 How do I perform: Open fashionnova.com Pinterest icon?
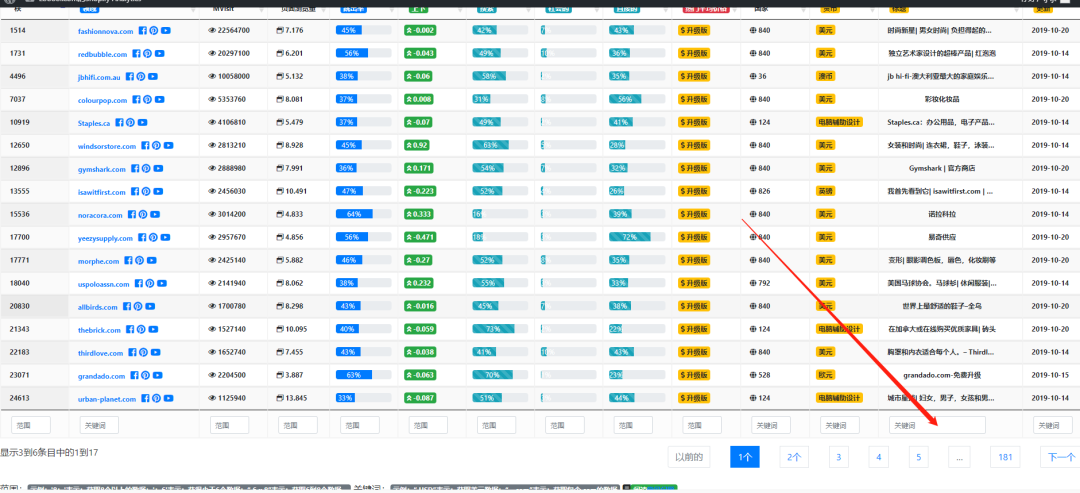154,31
